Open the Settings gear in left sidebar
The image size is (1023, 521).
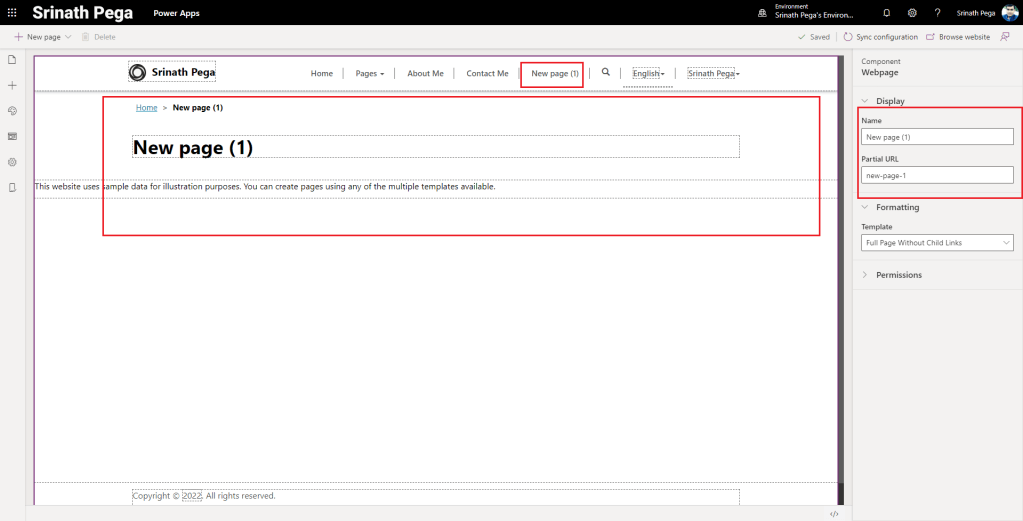pos(12,162)
